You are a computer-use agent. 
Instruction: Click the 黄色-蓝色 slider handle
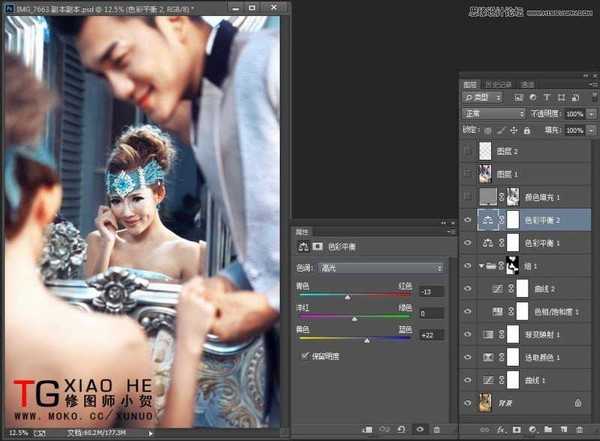(367, 340)
